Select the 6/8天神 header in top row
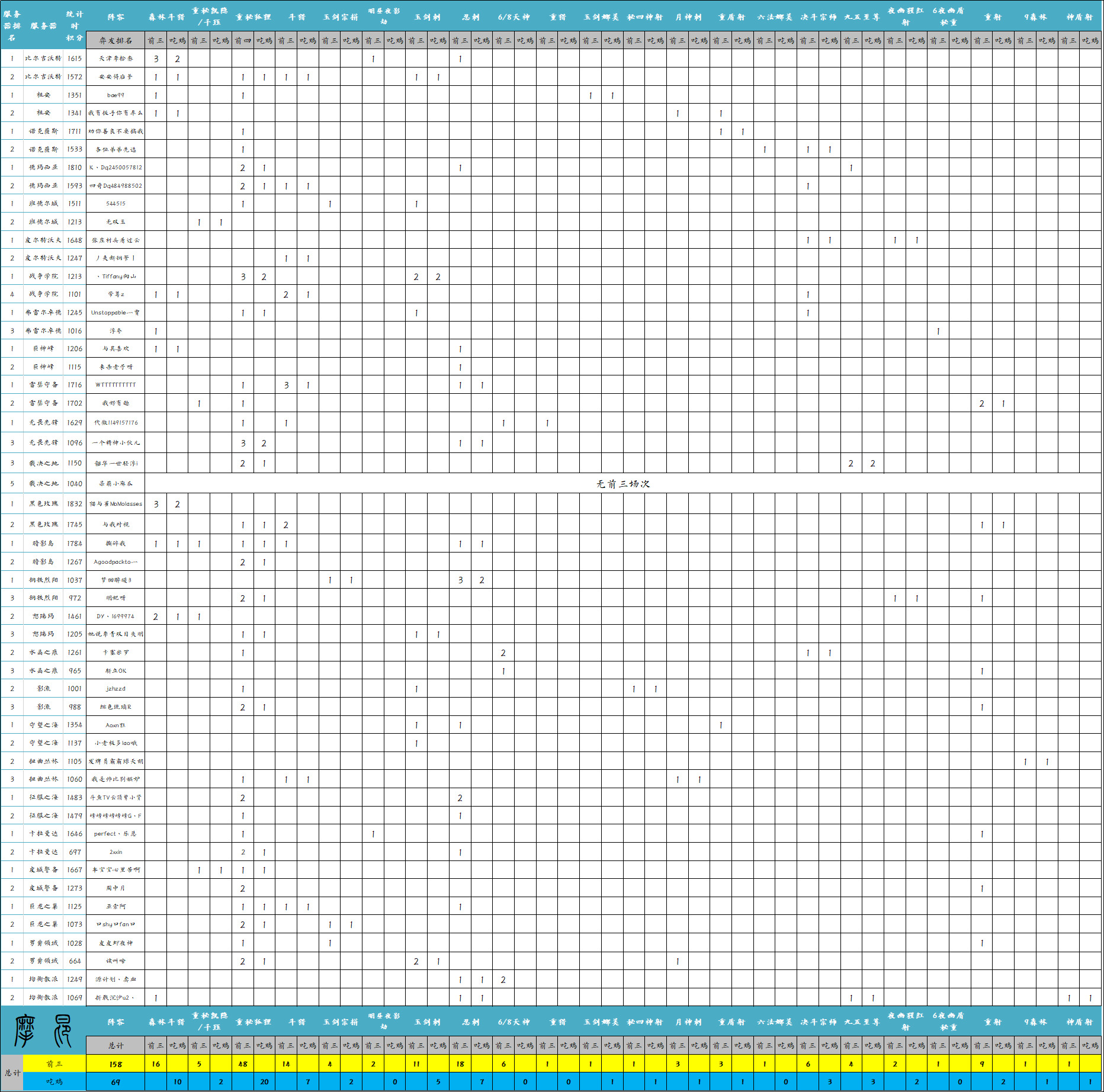Screen dimensions: 1104x1092 514,17
